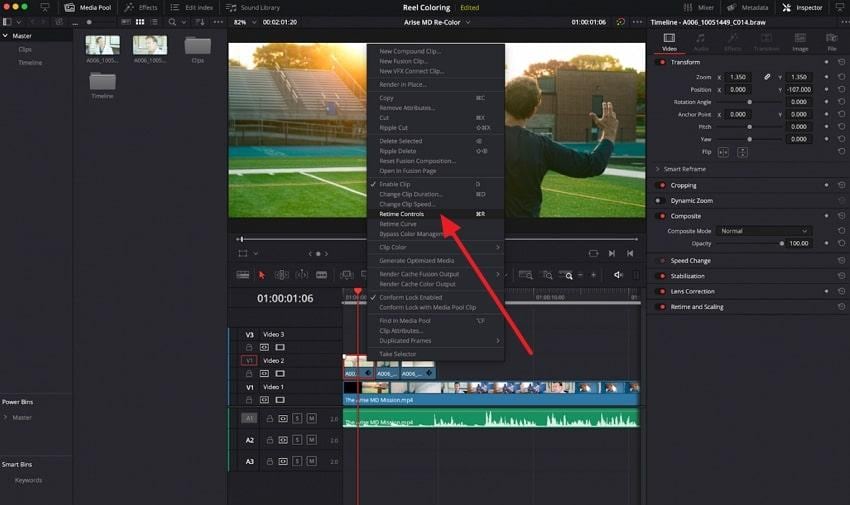Jump to last frame button

(x=630, y=253)
